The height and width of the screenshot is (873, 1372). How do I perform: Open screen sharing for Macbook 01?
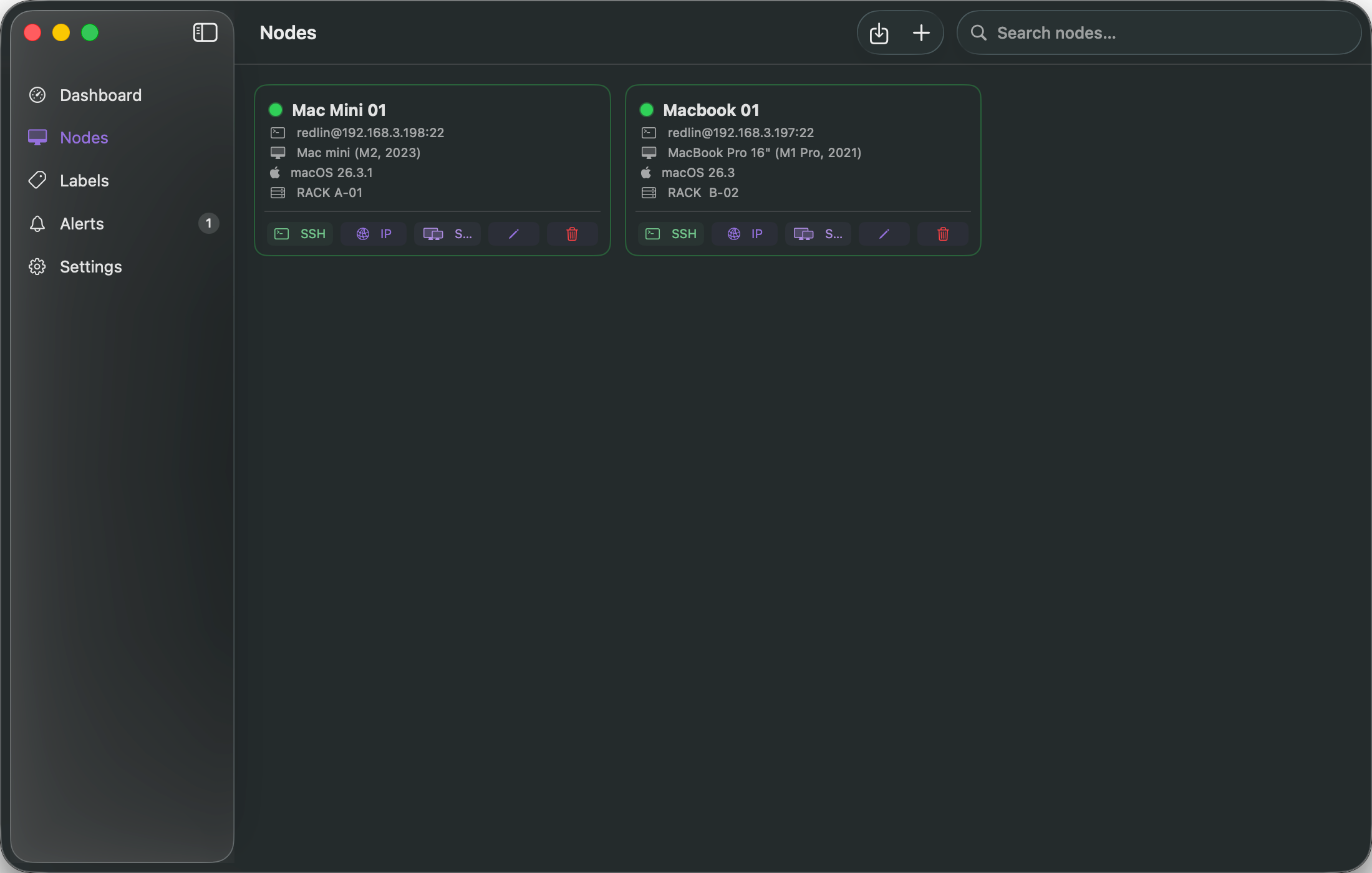pos(818,234)
